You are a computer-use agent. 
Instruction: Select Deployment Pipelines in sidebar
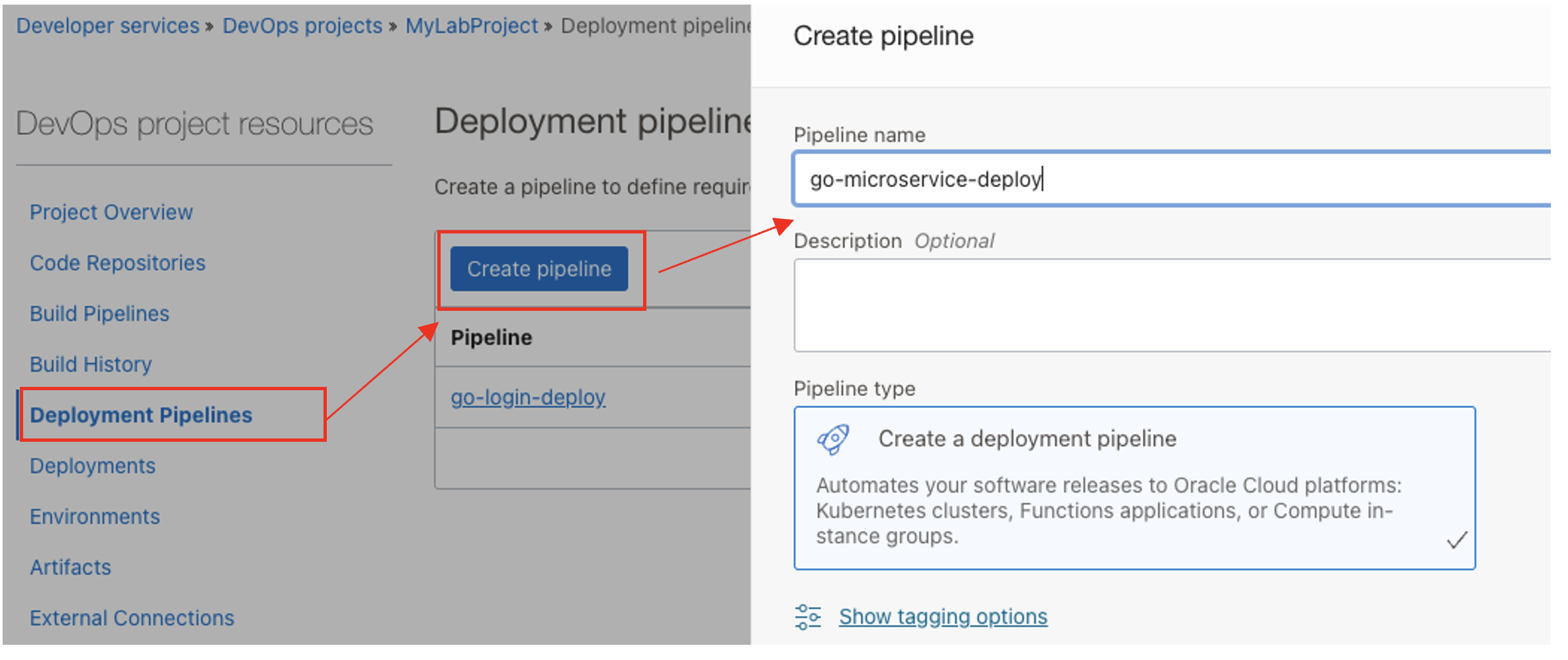[142, 415]
